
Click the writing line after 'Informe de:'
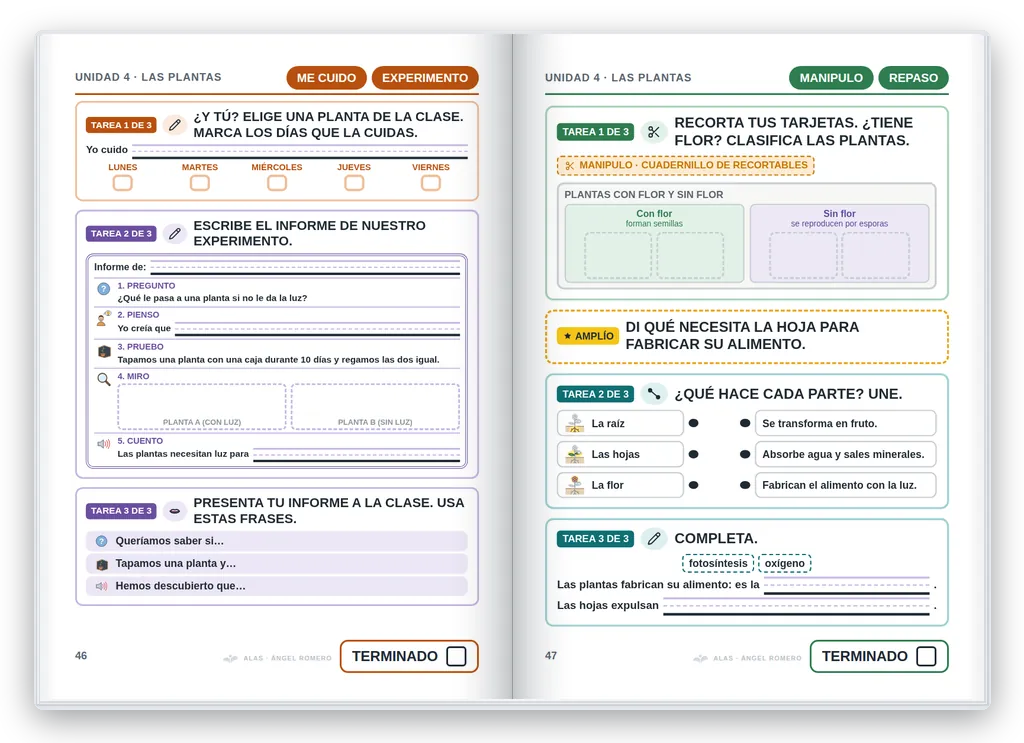(306, 268)
